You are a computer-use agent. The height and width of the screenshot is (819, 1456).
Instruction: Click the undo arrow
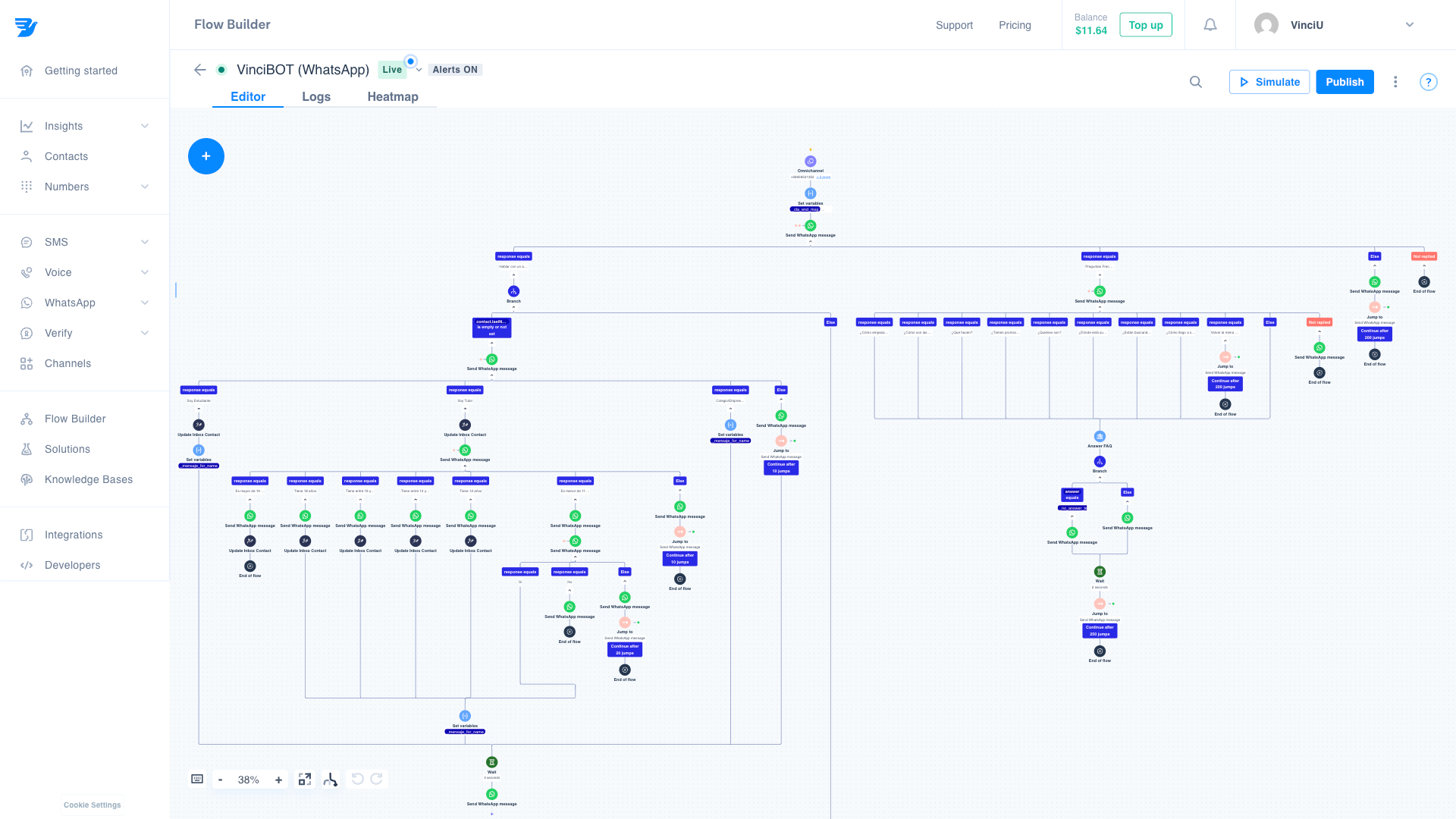point(357,779)
